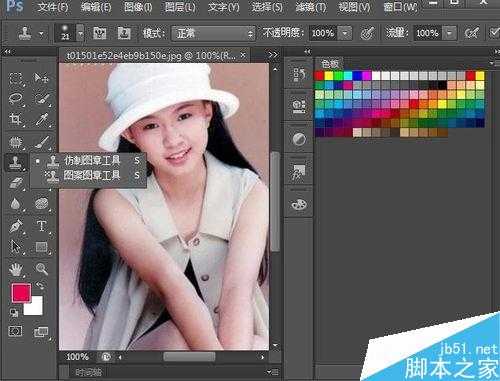This screenshot has width=500, height=381.
Task: Select the Lasso tool
Action: (x=15, y=99)
